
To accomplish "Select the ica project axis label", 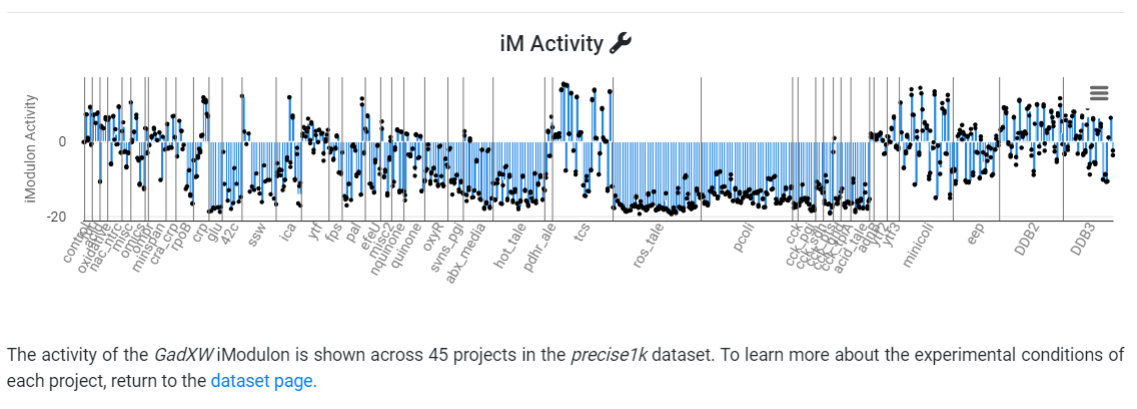I will [289, 232].
